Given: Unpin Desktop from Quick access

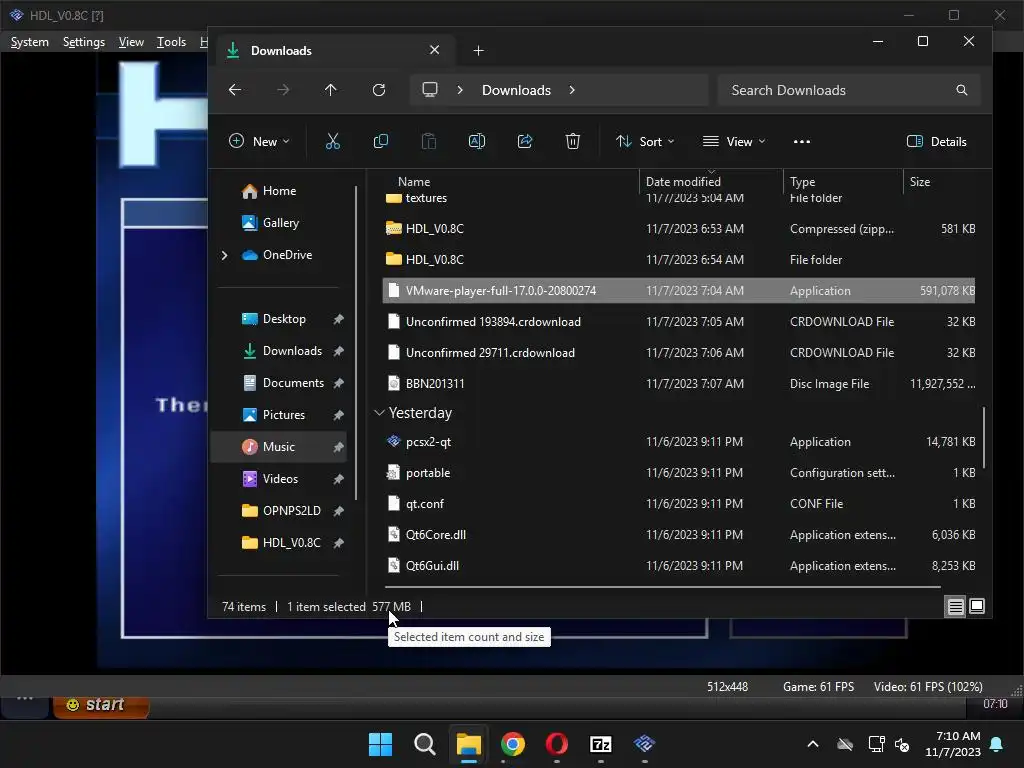Looking at the screenshot, I should tap(338, 319).
